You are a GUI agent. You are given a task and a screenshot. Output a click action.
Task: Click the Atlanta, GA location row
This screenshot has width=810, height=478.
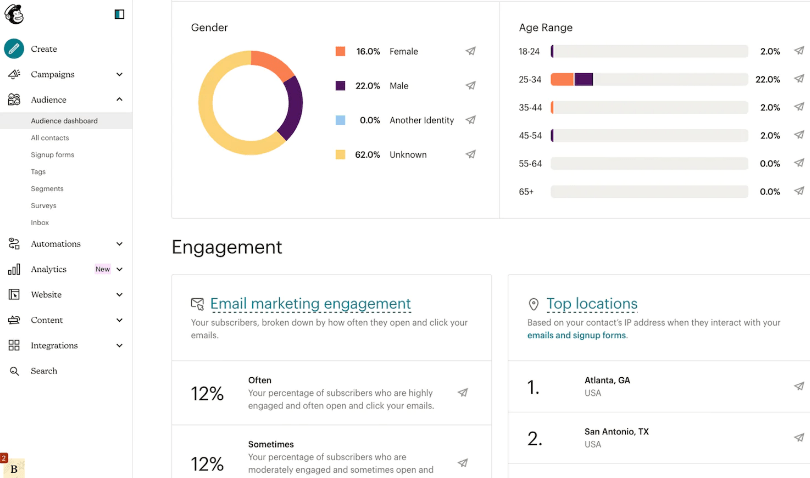659,387
